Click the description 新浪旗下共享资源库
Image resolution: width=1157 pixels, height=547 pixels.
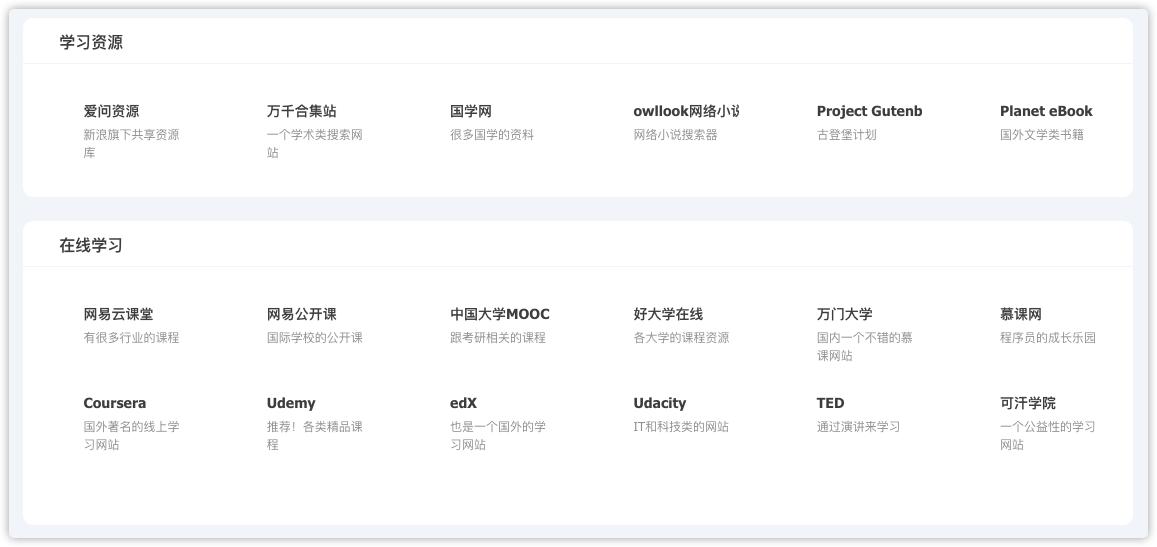tap(131, 144)
